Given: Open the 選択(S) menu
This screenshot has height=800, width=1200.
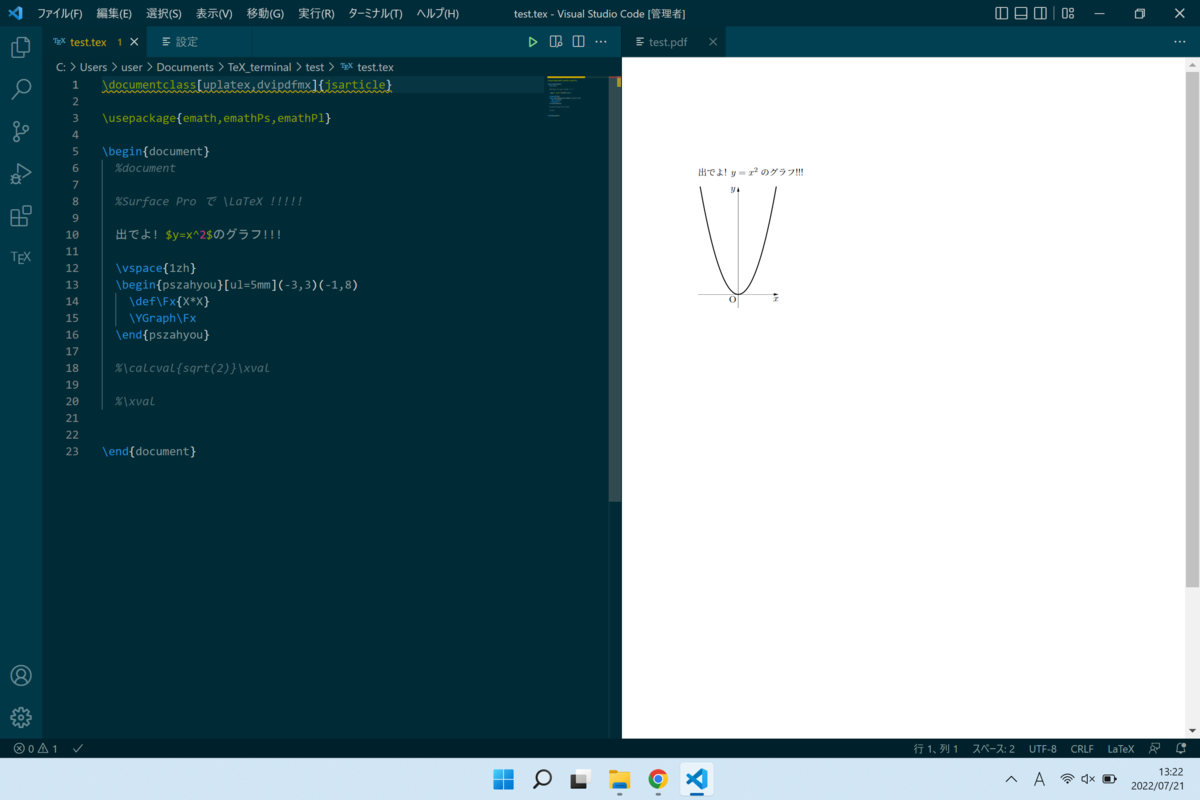Looking at the screenshot, I should tap(164, 13).
